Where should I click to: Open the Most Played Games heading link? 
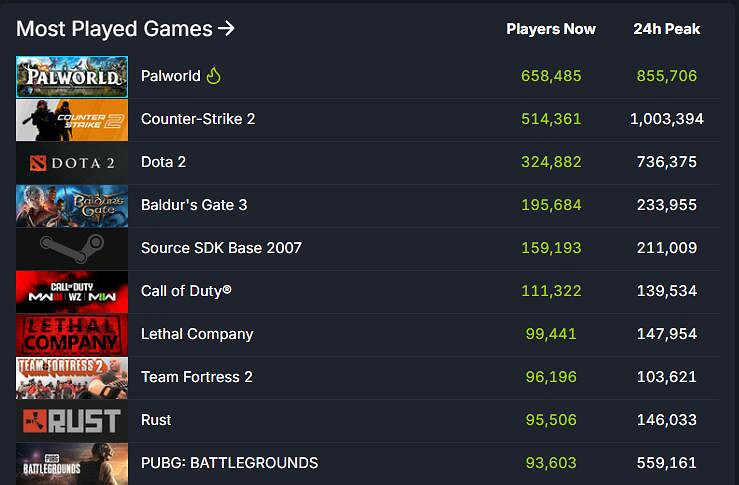tap(126, 29)
